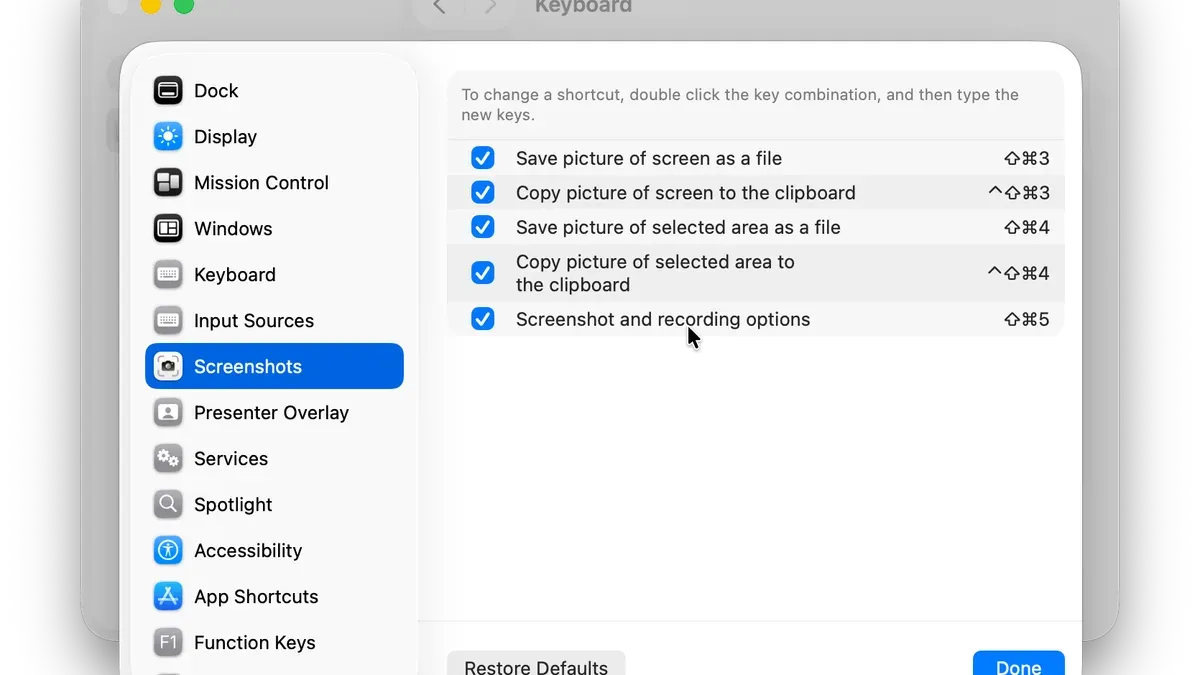The width and height of the screenshot is (1200, 675).
Task: Click the Screenshots camera icon
Action: 168,367
